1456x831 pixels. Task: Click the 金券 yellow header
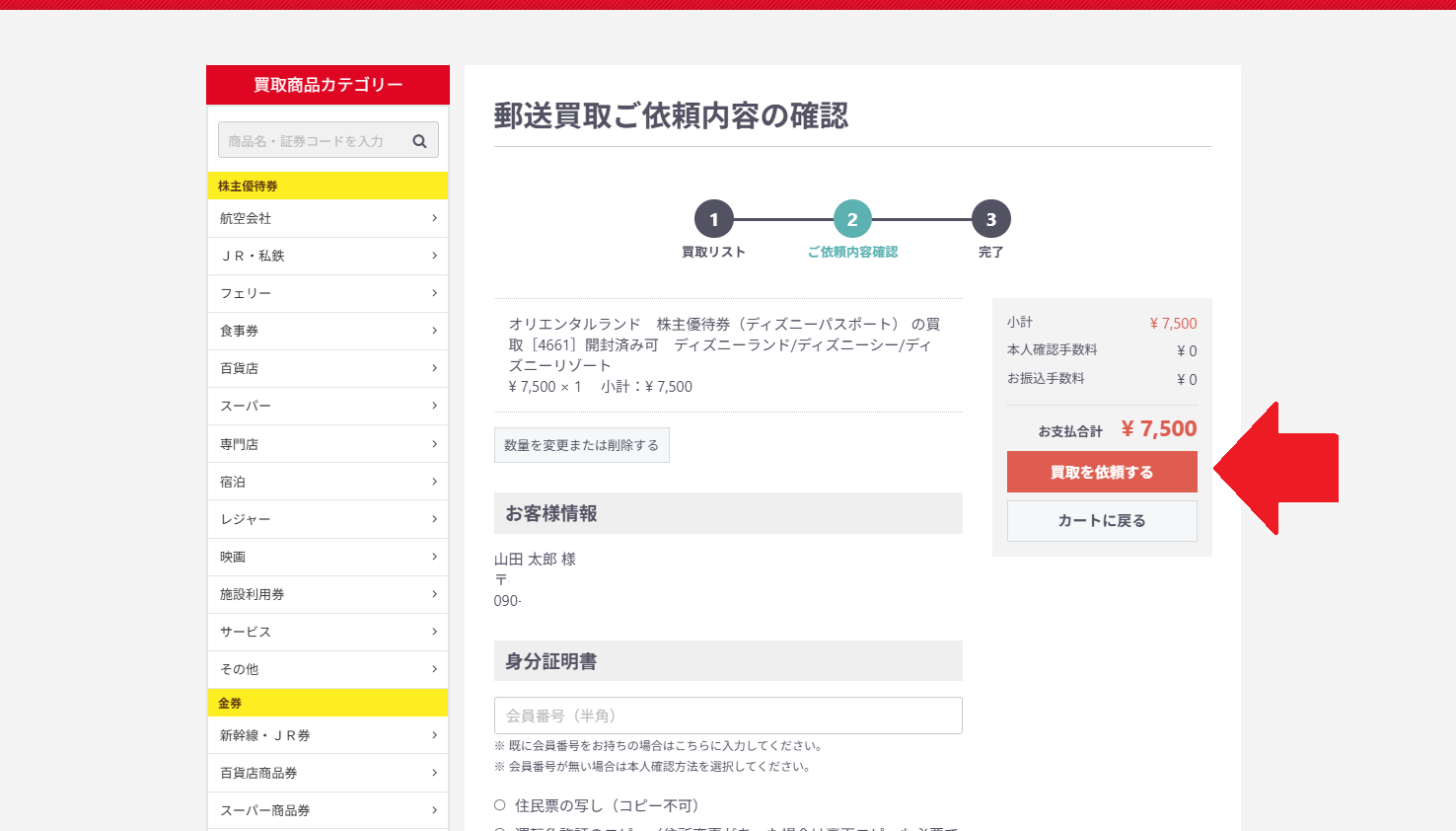pos(328,703)
